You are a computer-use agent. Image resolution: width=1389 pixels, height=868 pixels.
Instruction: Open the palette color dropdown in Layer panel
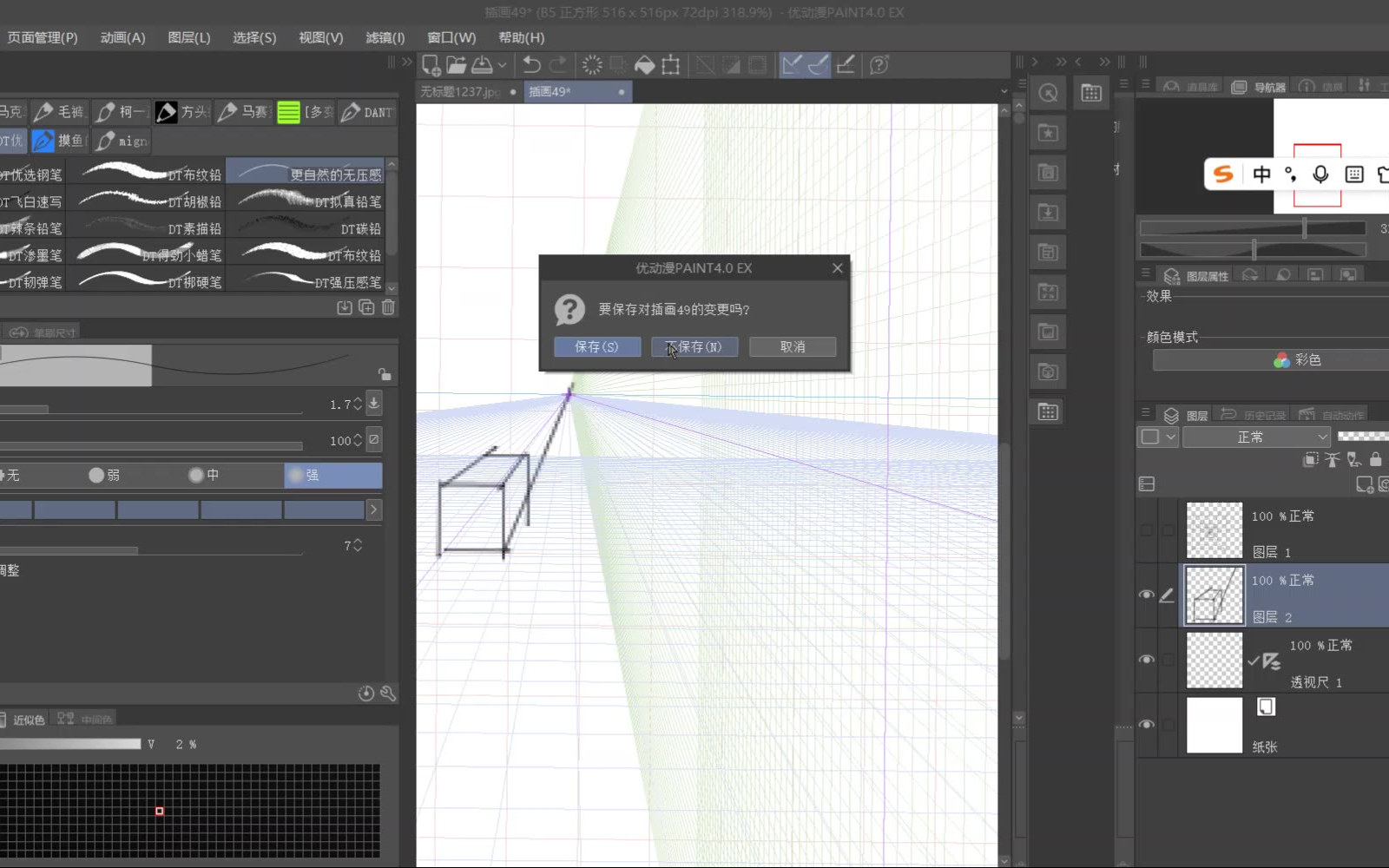click(1159, 437)
